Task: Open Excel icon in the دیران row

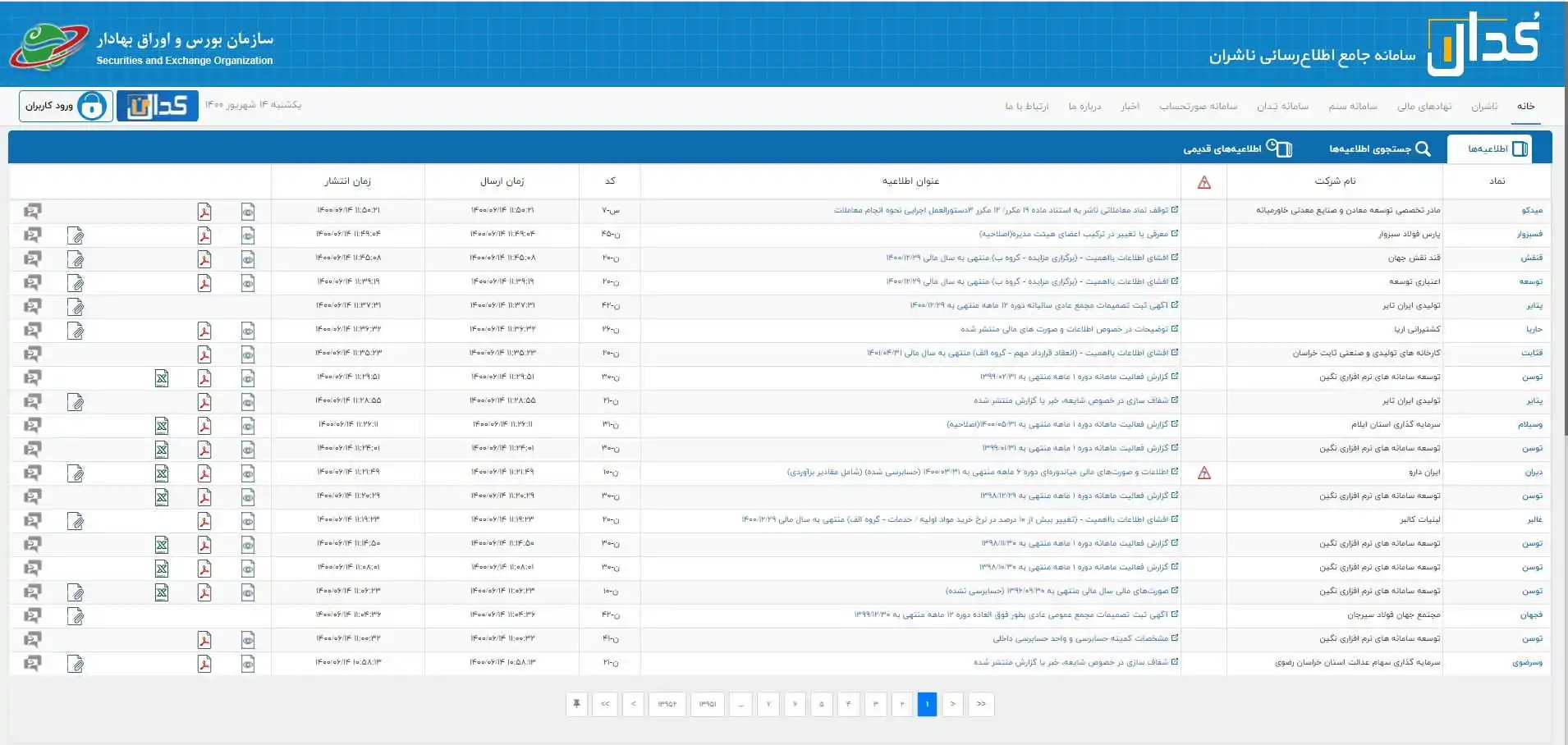Action: coord(162,473)
